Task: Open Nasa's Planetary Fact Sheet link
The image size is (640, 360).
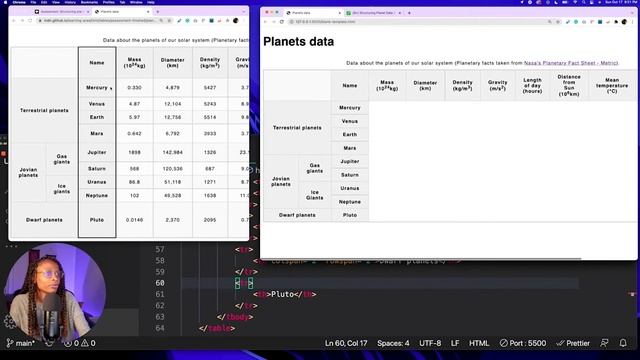Action: 571,63
